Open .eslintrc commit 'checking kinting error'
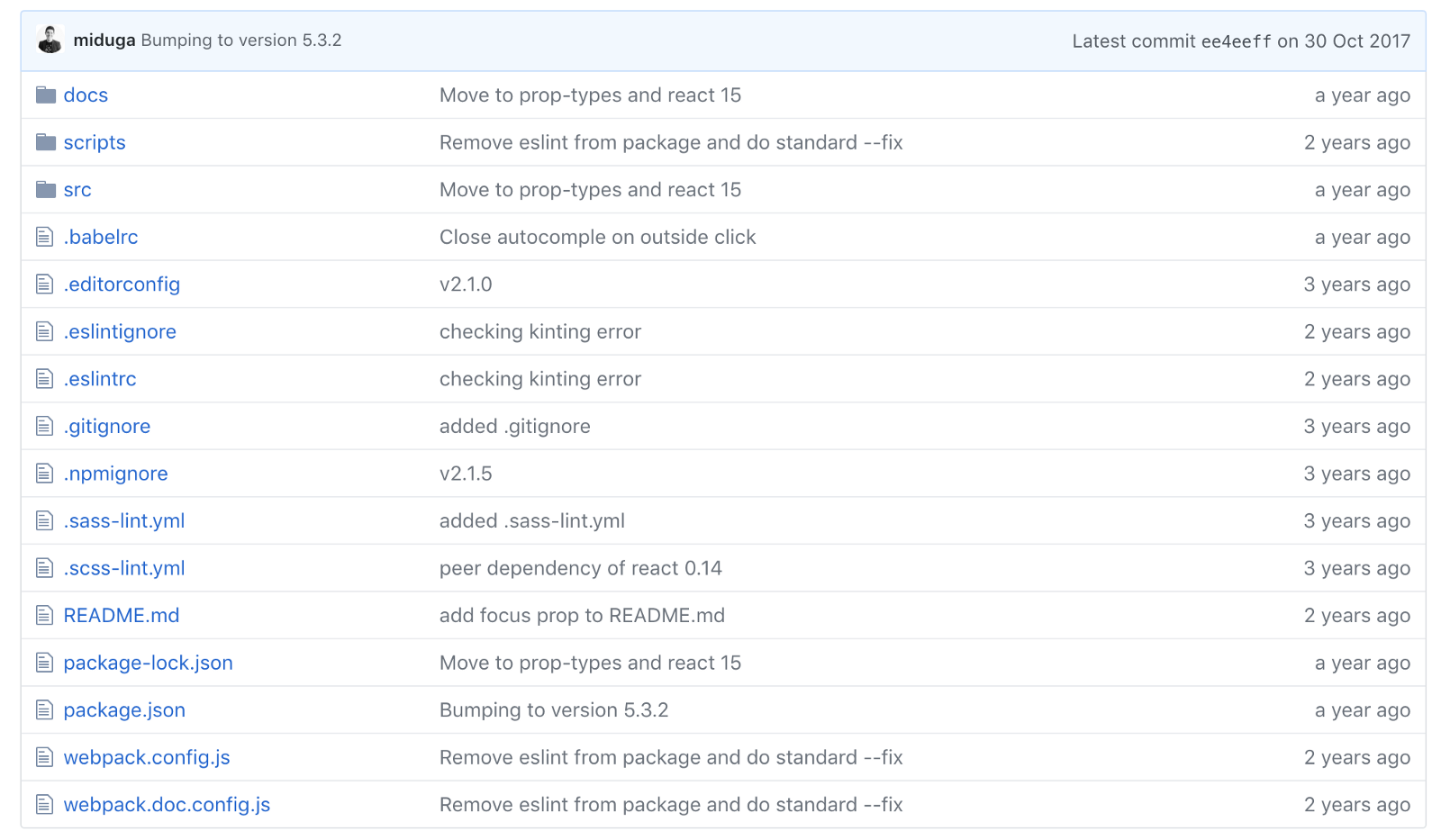The width and height of the screenshot is (1441, 840). pos(540,379)
